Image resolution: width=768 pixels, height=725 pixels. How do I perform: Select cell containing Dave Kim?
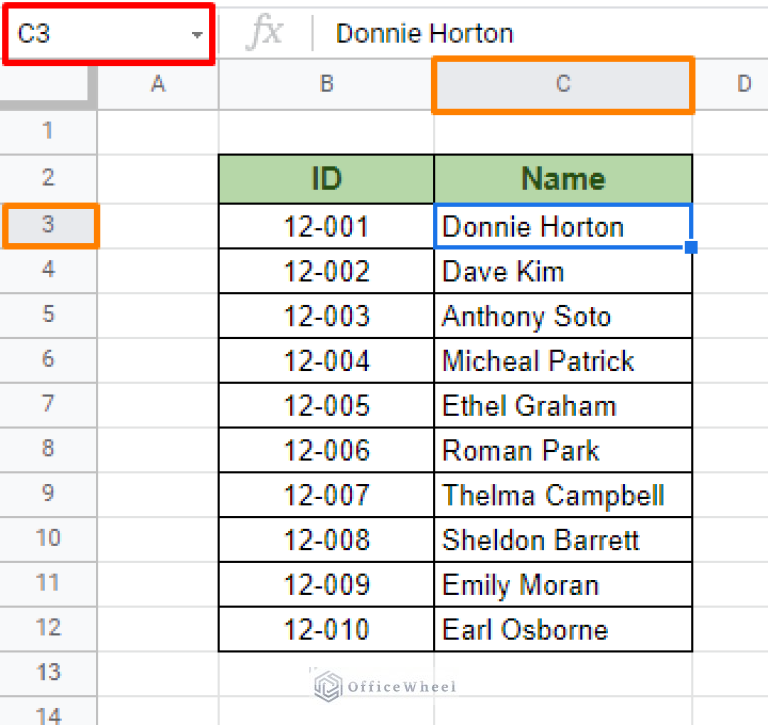coord(563,272)
